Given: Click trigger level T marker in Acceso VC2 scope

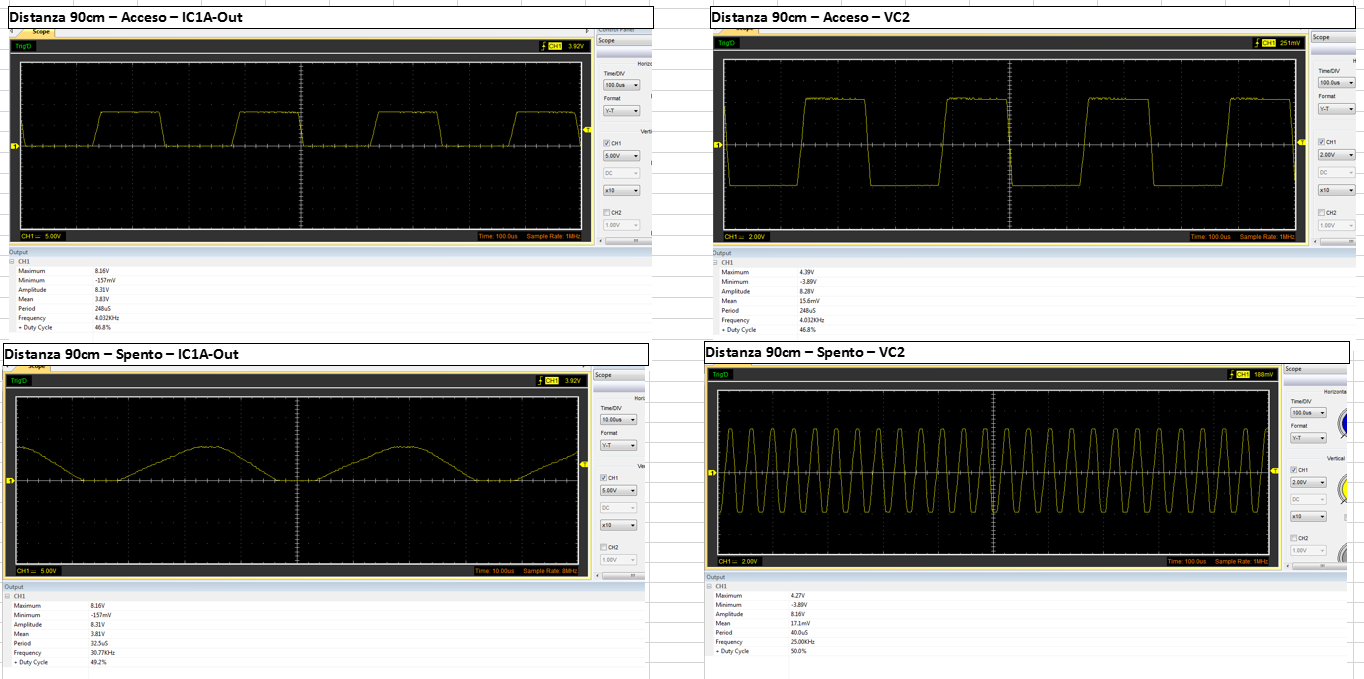Looking at the screenshot, I should tap(1301, 144).
